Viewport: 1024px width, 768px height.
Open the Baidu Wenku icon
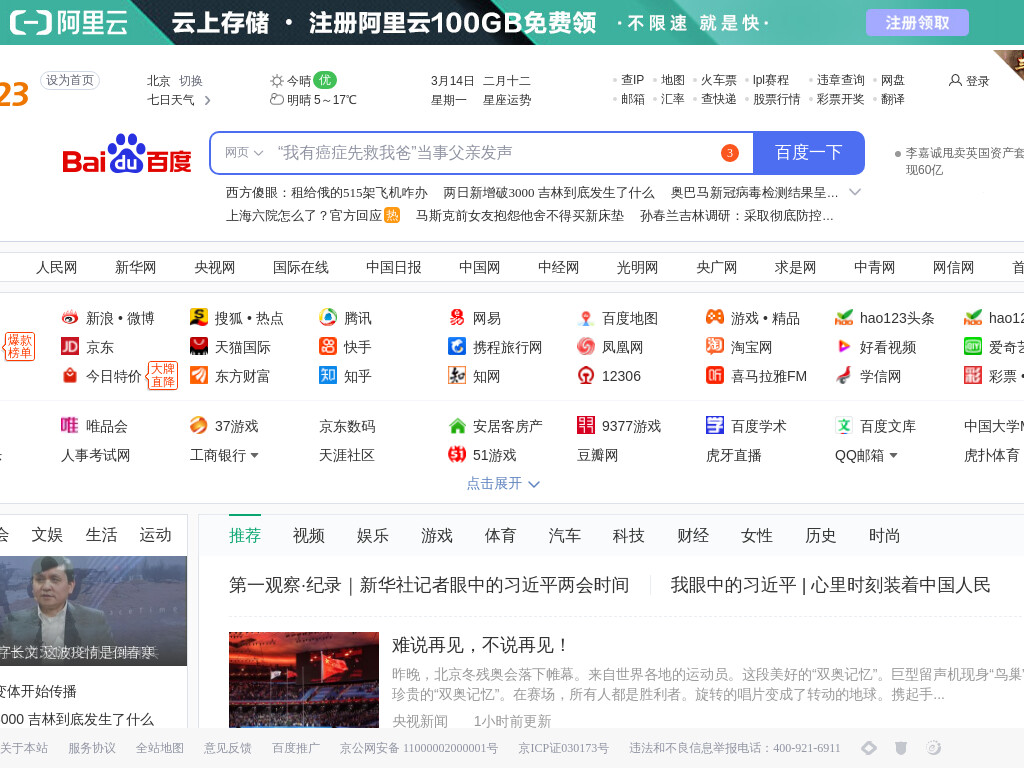844,425
